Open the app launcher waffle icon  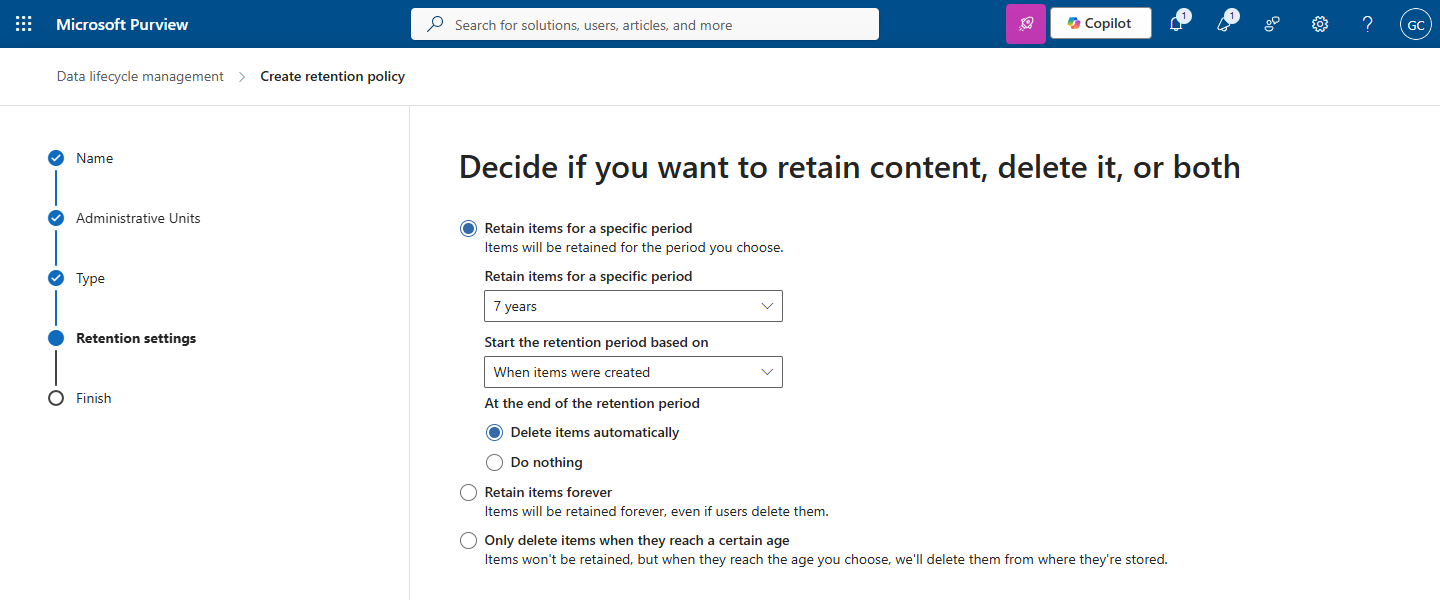point(24,24)
